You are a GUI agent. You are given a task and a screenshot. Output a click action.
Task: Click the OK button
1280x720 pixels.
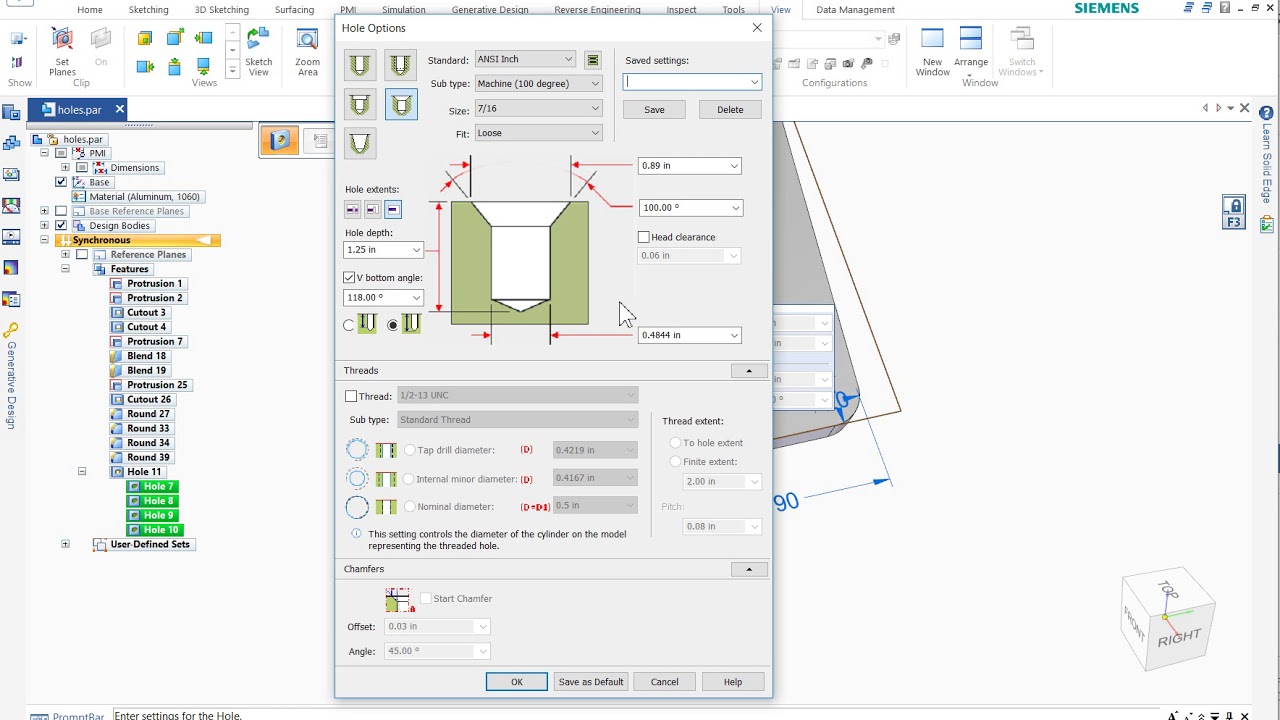coord(517,682)
